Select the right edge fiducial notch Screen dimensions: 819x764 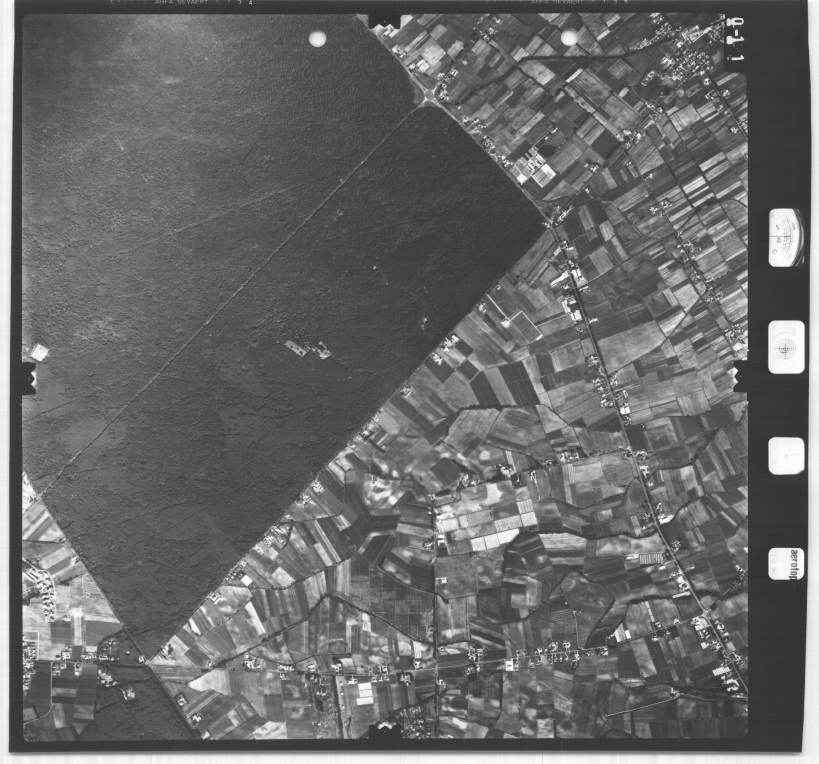(740, 378)
